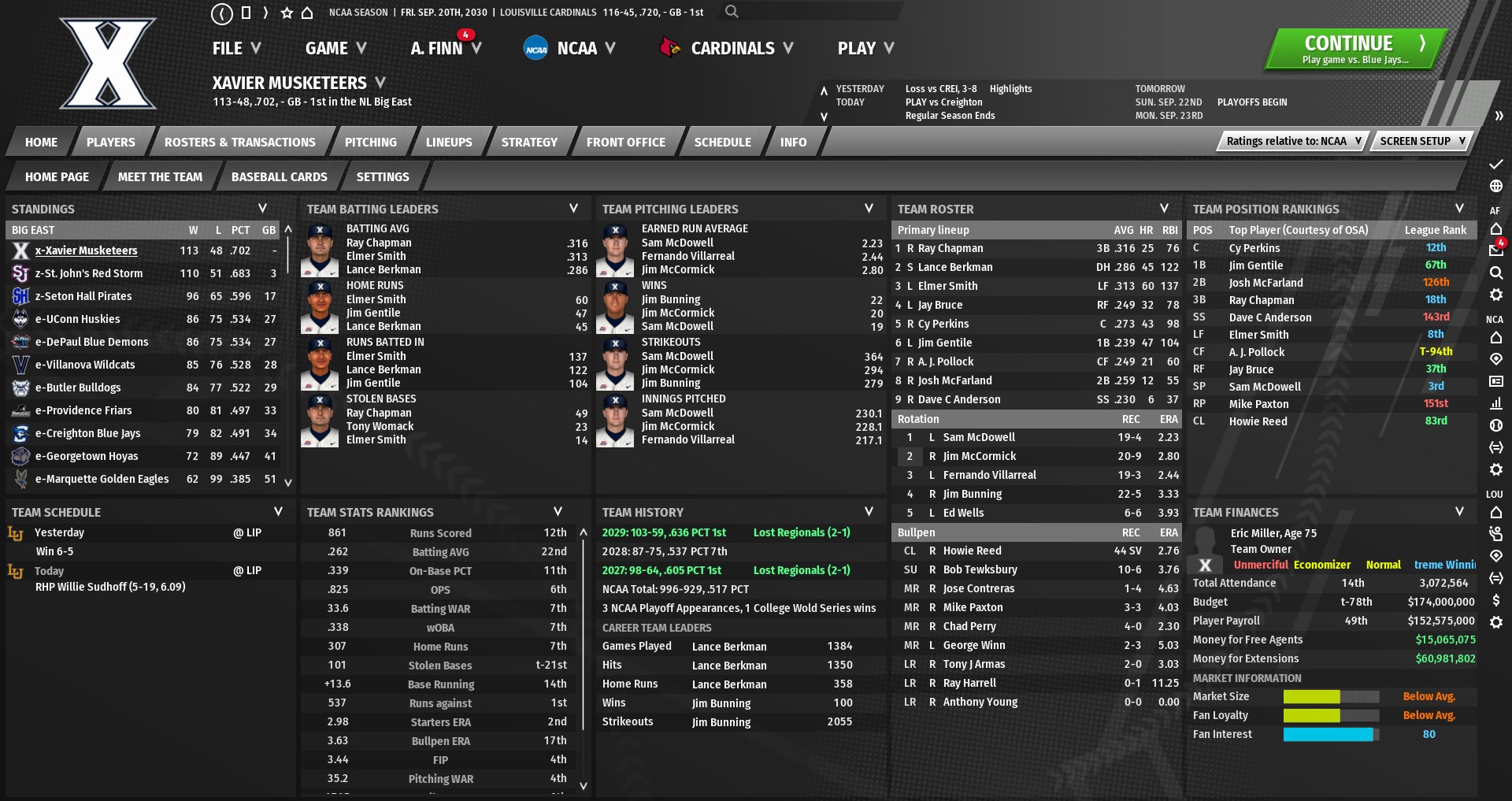Screen dimensions: 1512x801
Task: Click the NCA baseball icon in sidebar
Action: pyautogui.click(x=1495, y=425)
